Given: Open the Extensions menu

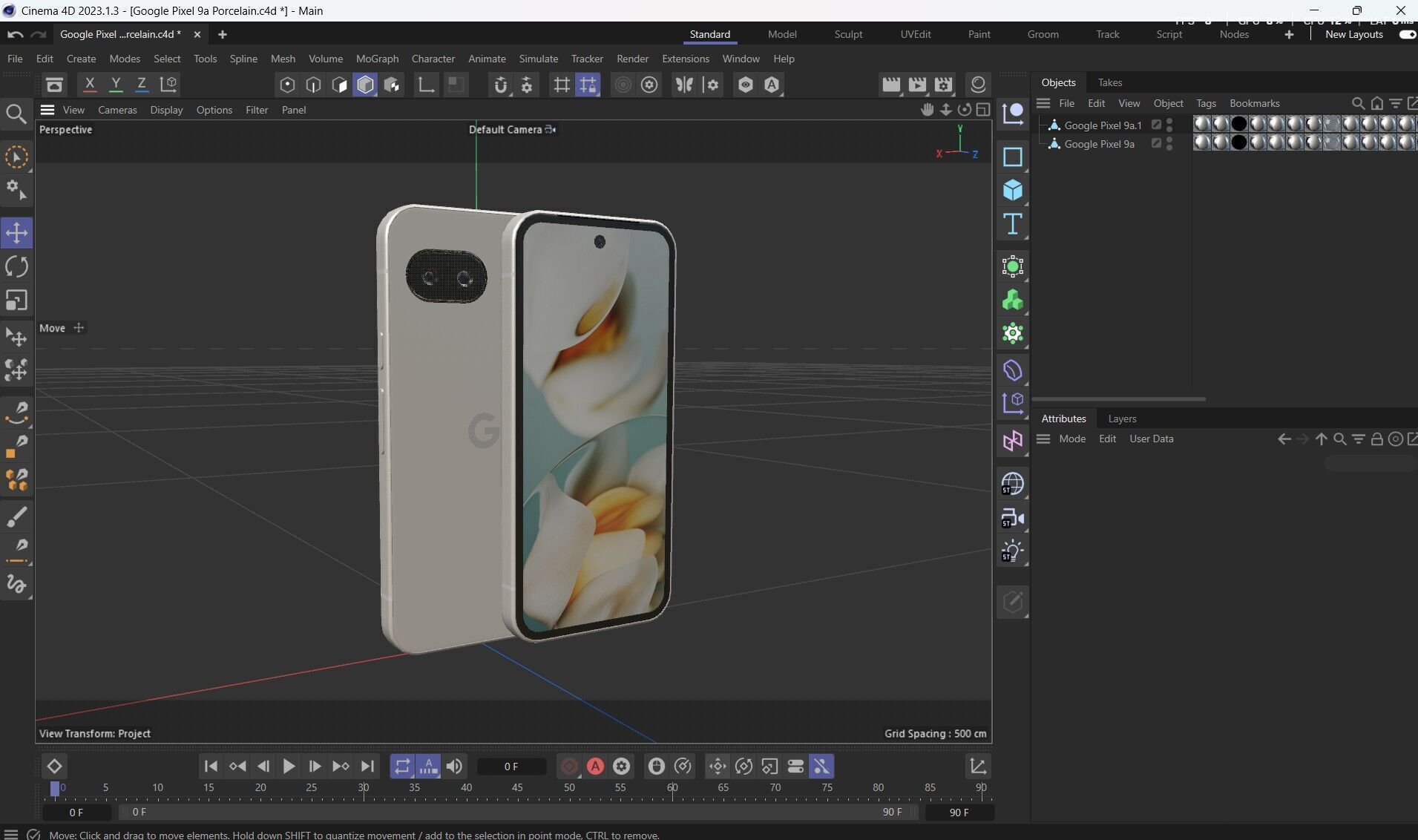Looking at the screenshot, I should click(685, 59).
